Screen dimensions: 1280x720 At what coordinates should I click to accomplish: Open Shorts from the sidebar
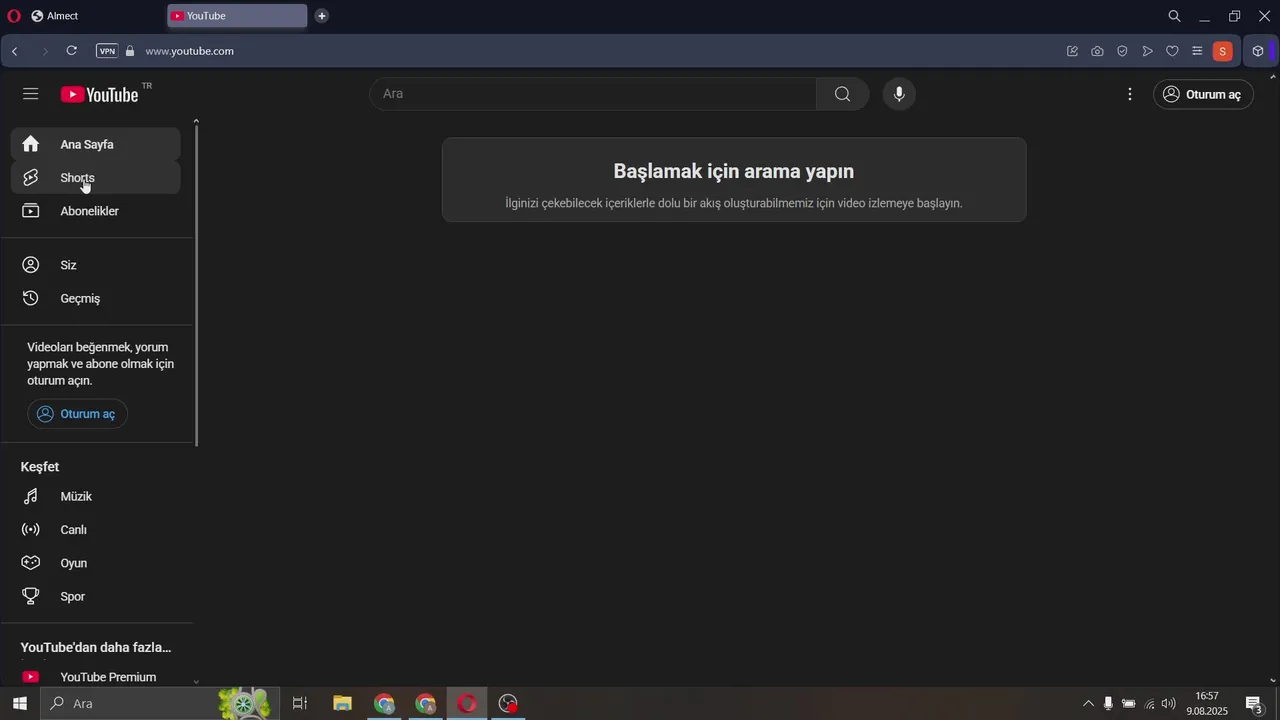pyautogui.click(x=96, y=178)
